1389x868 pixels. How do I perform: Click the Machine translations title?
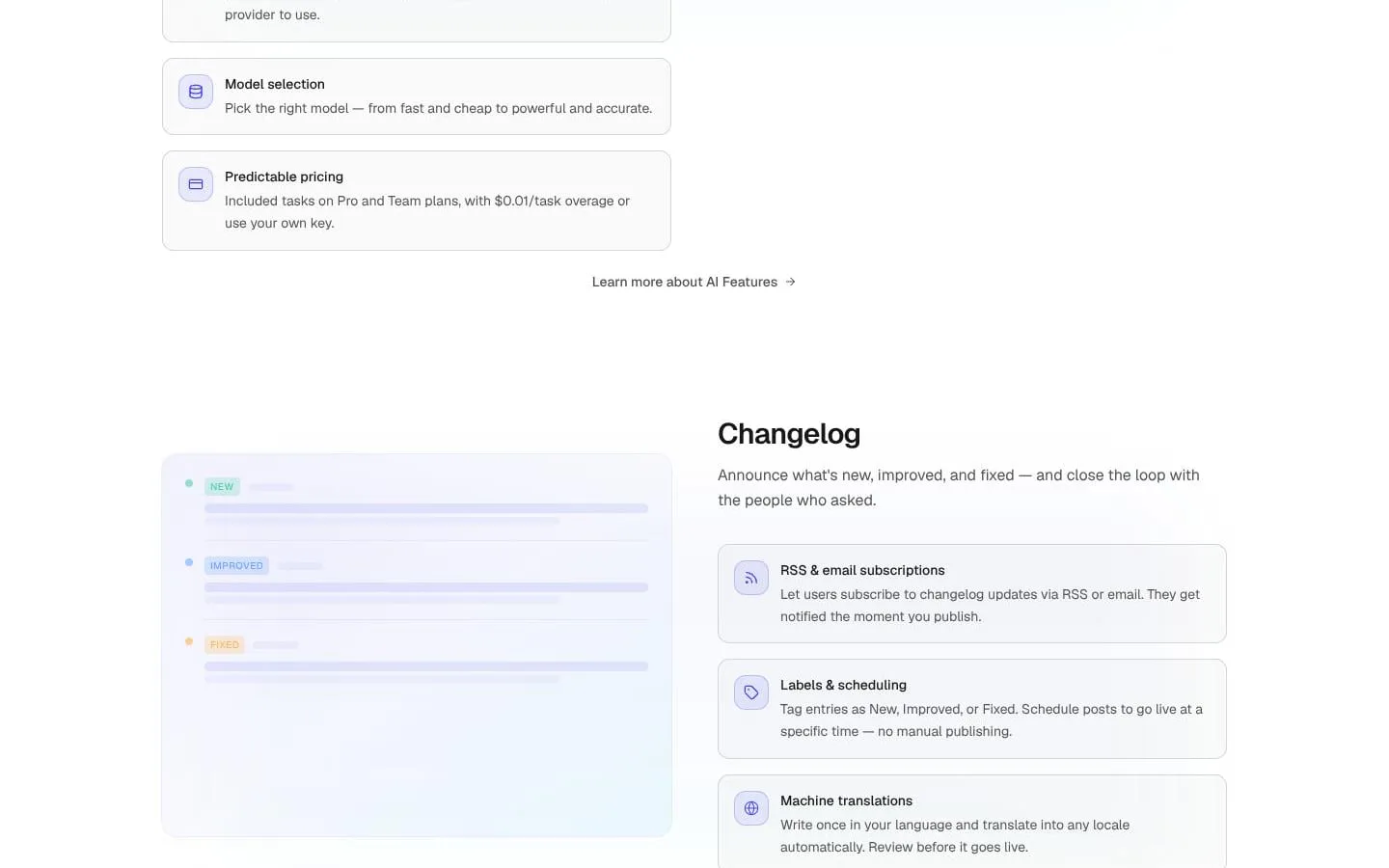846,800
